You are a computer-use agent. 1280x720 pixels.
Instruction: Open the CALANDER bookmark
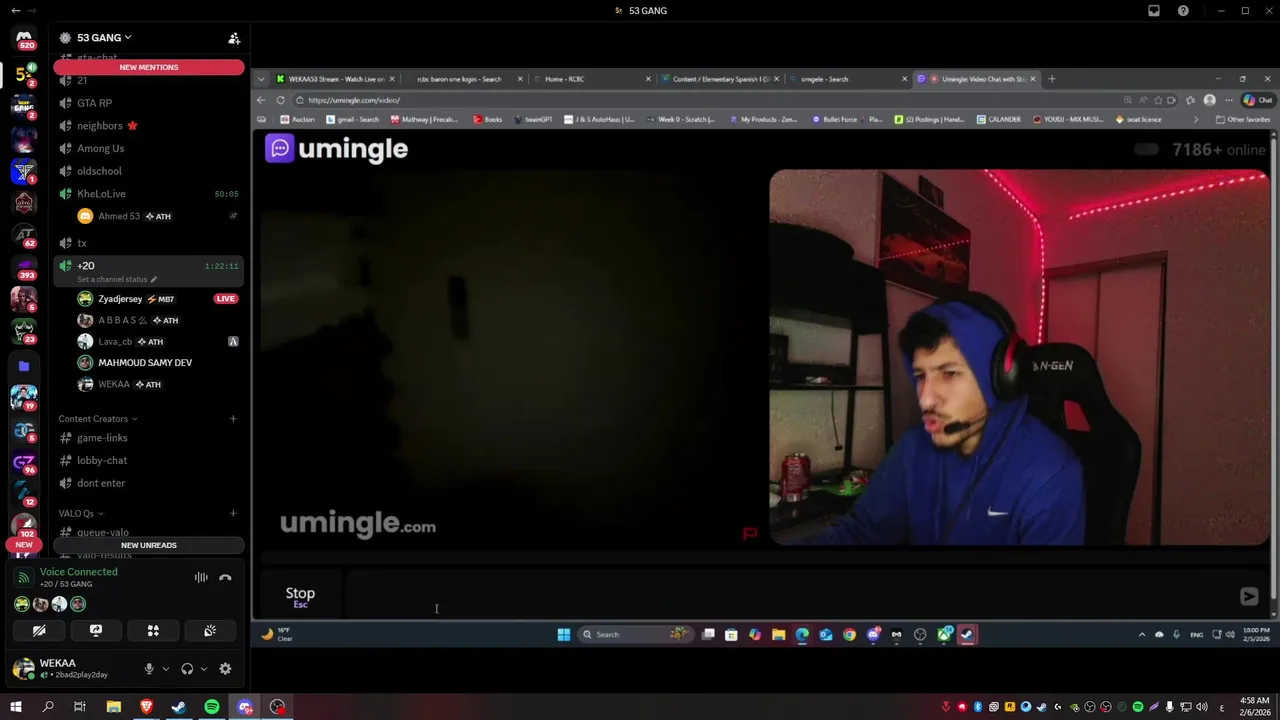999,119
